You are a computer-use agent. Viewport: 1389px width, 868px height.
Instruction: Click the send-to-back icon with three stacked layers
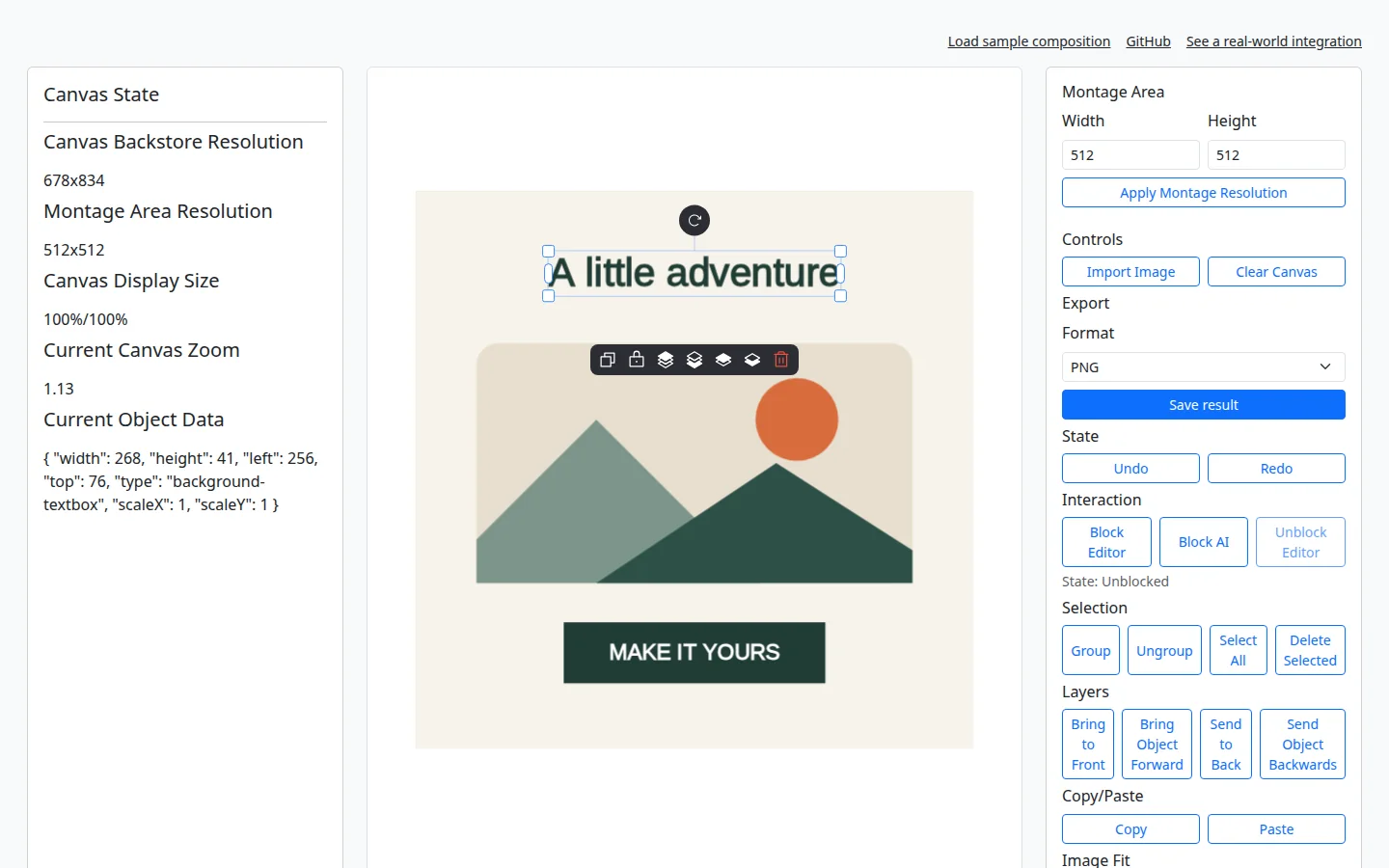point(694,360)
